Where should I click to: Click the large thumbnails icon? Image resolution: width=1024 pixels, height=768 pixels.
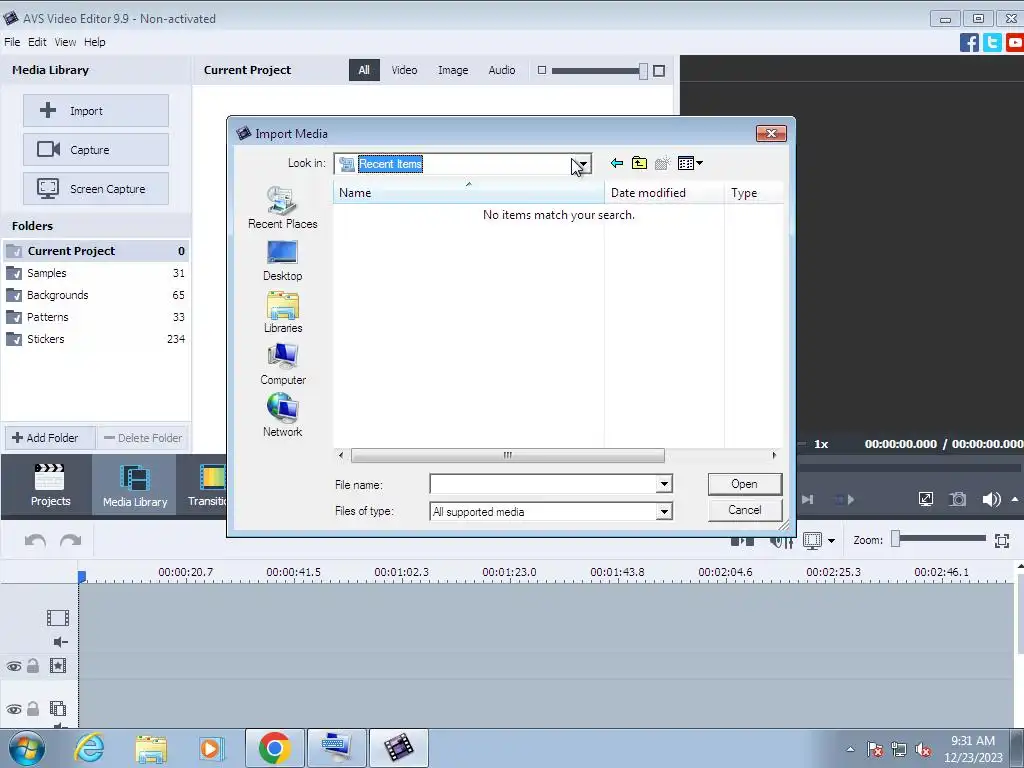click(x=659, y=71)
